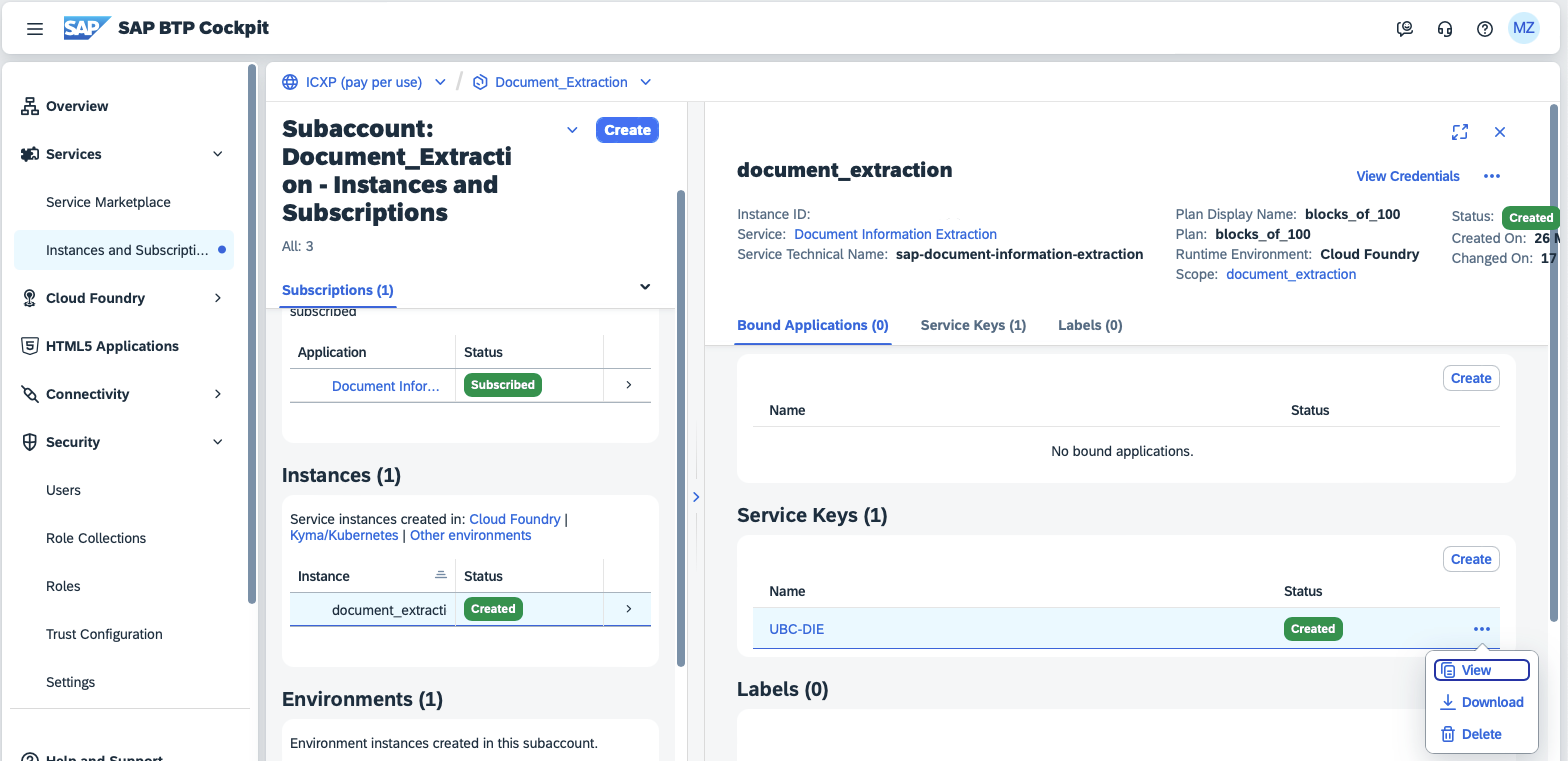This screenshot has width=1568, height=761.
Task: Click the Overview sidebar icon
Action: 30,106
